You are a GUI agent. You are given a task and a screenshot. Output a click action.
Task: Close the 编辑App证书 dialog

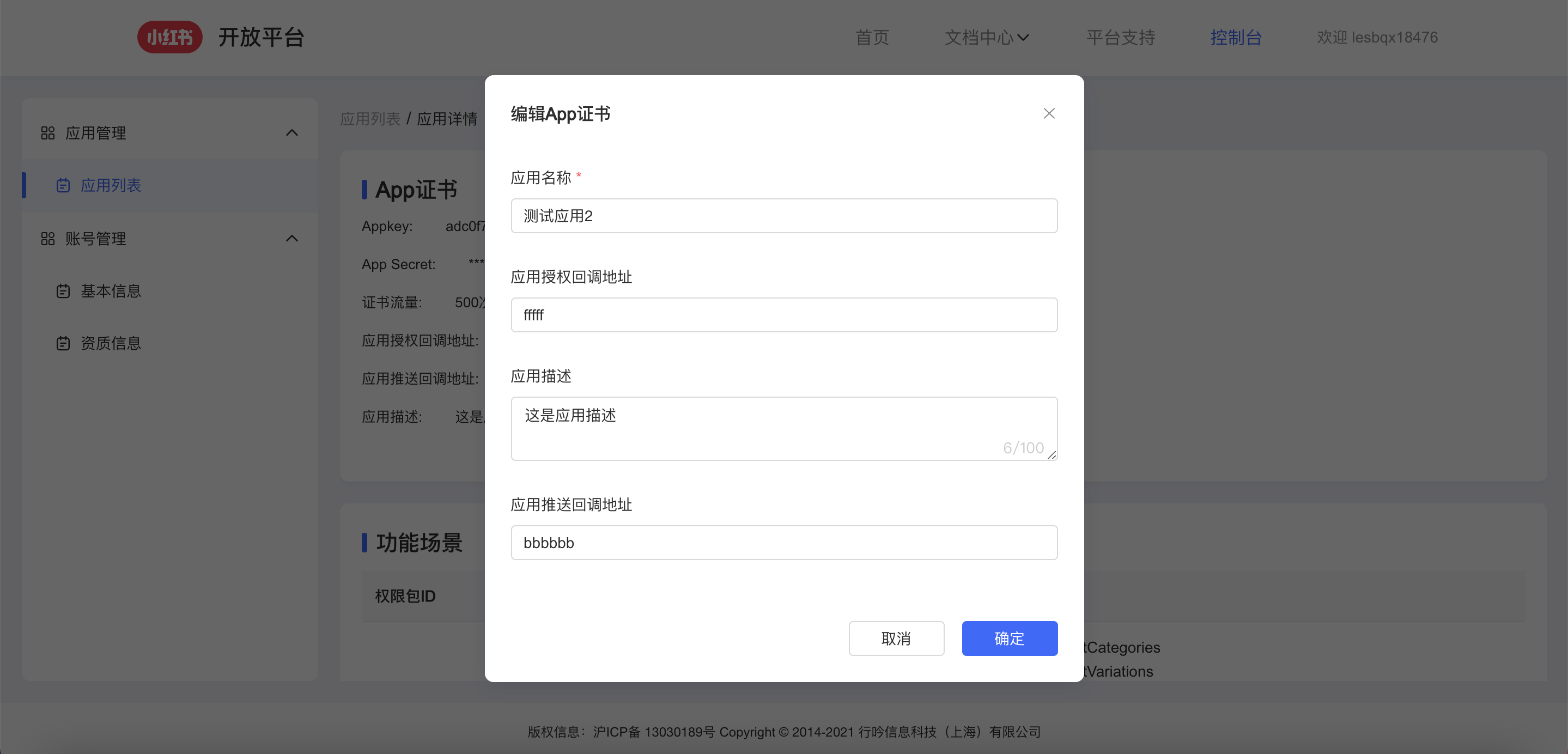click(x=1049, y=113)
